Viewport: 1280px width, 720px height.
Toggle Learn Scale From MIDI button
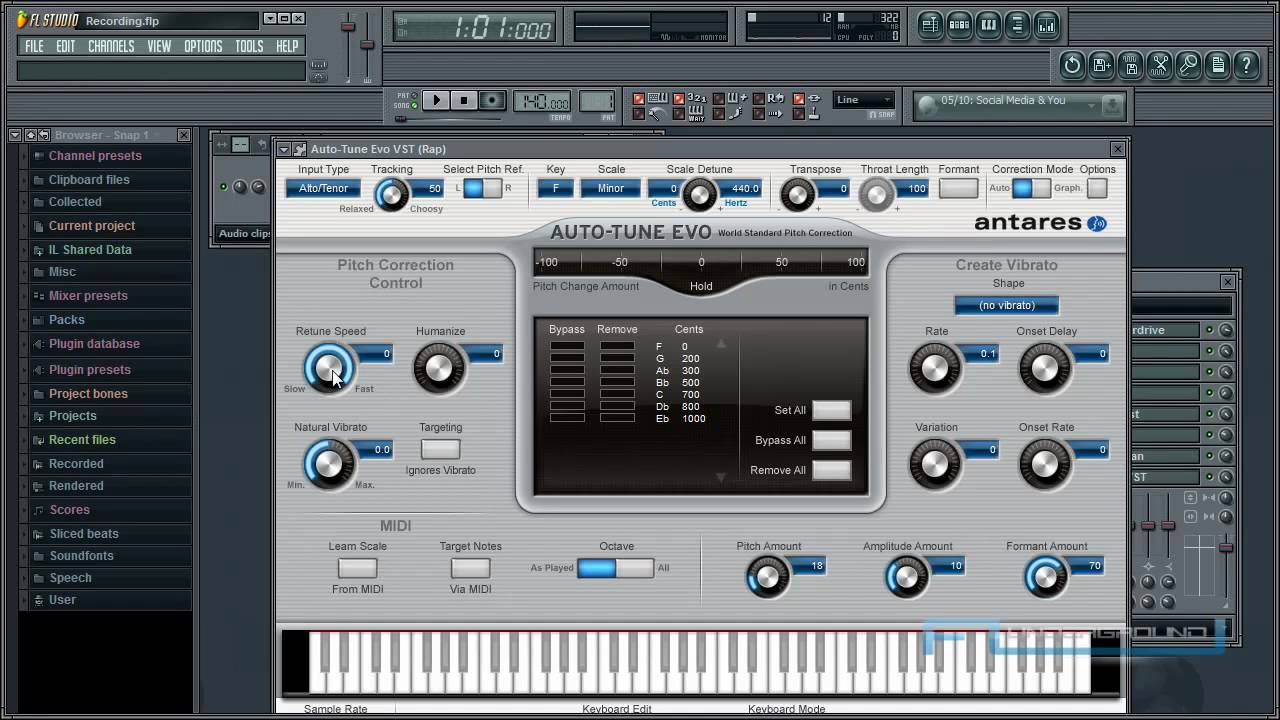(357, 568)
